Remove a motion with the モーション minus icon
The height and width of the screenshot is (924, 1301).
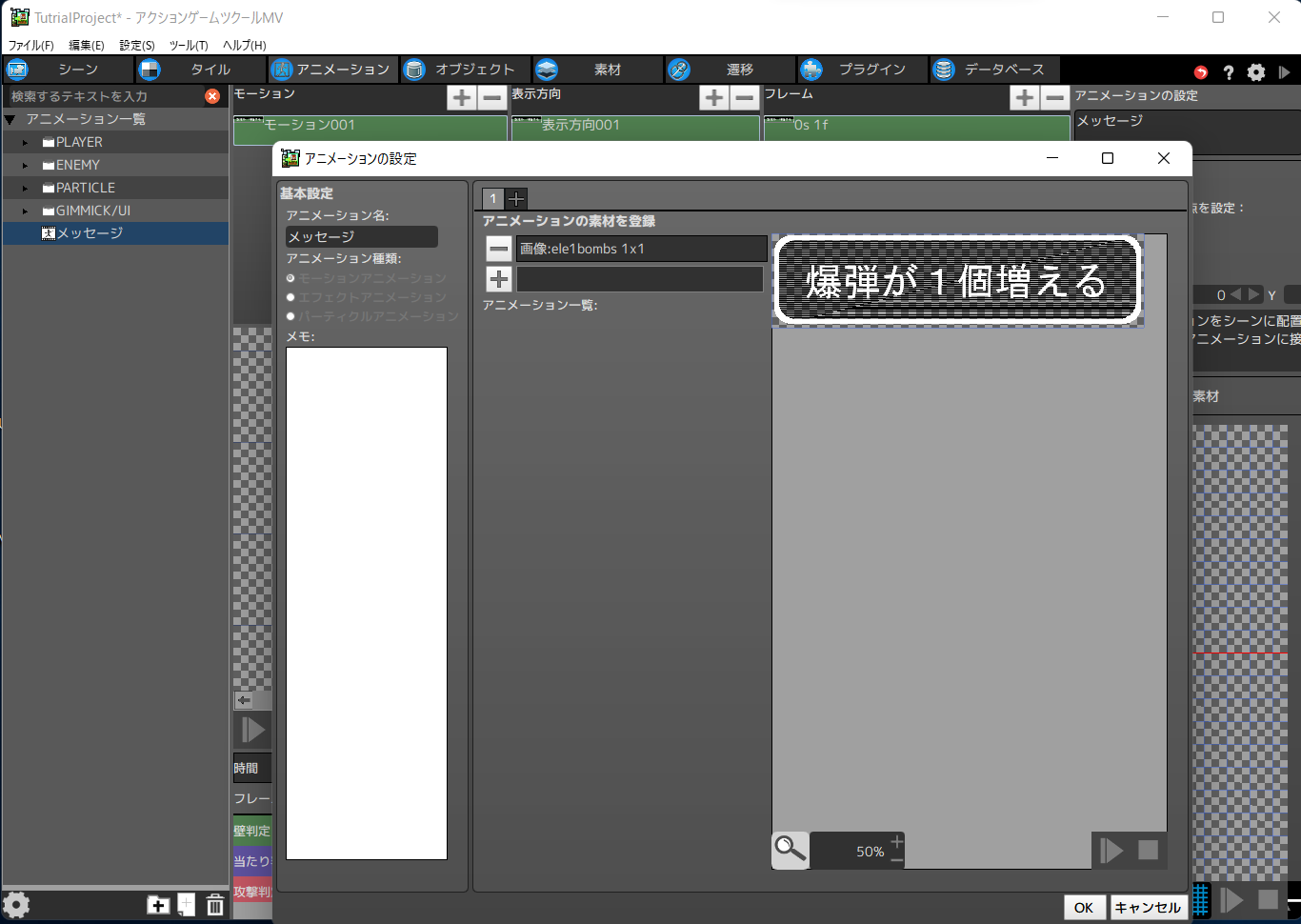[x=490, y=97]
